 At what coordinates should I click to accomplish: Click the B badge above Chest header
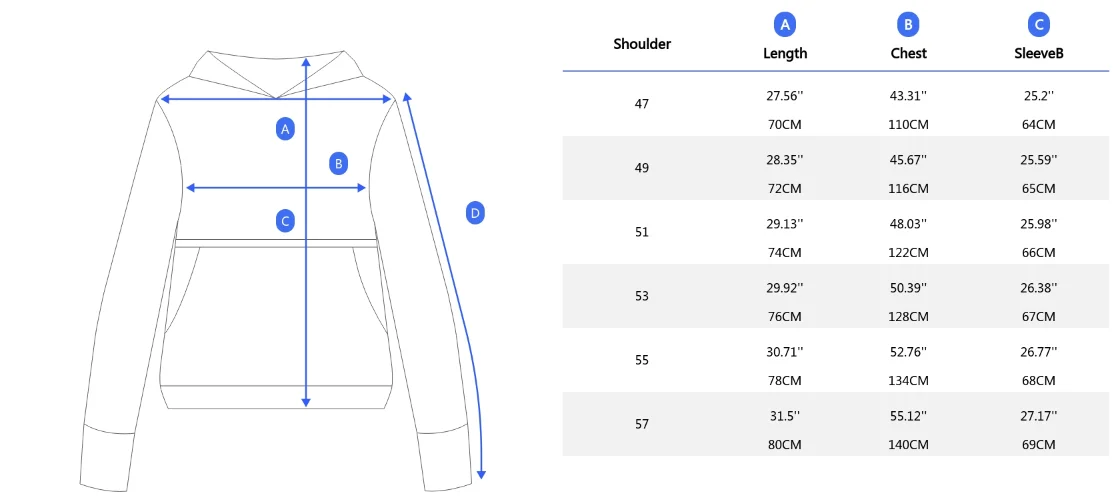[x=908, y=25]
